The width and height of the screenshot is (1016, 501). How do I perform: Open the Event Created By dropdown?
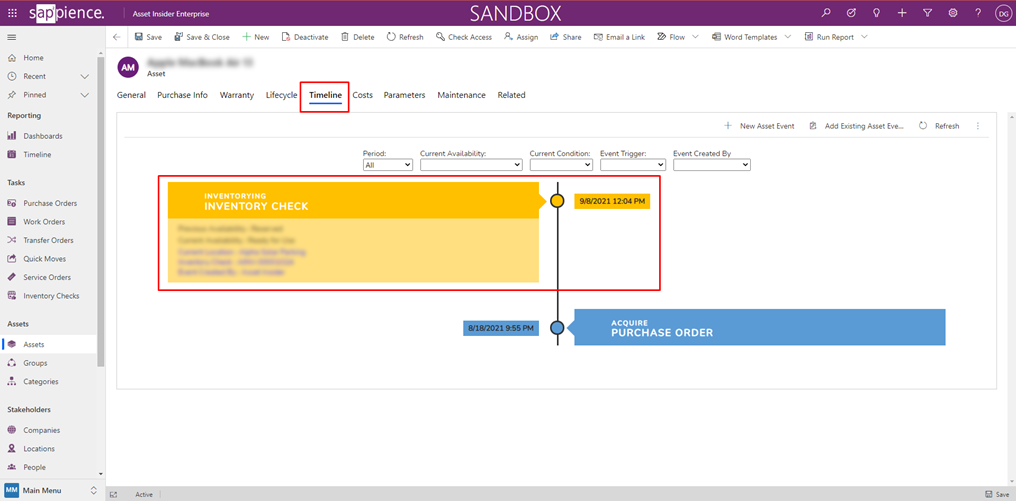tap(711, 165)
